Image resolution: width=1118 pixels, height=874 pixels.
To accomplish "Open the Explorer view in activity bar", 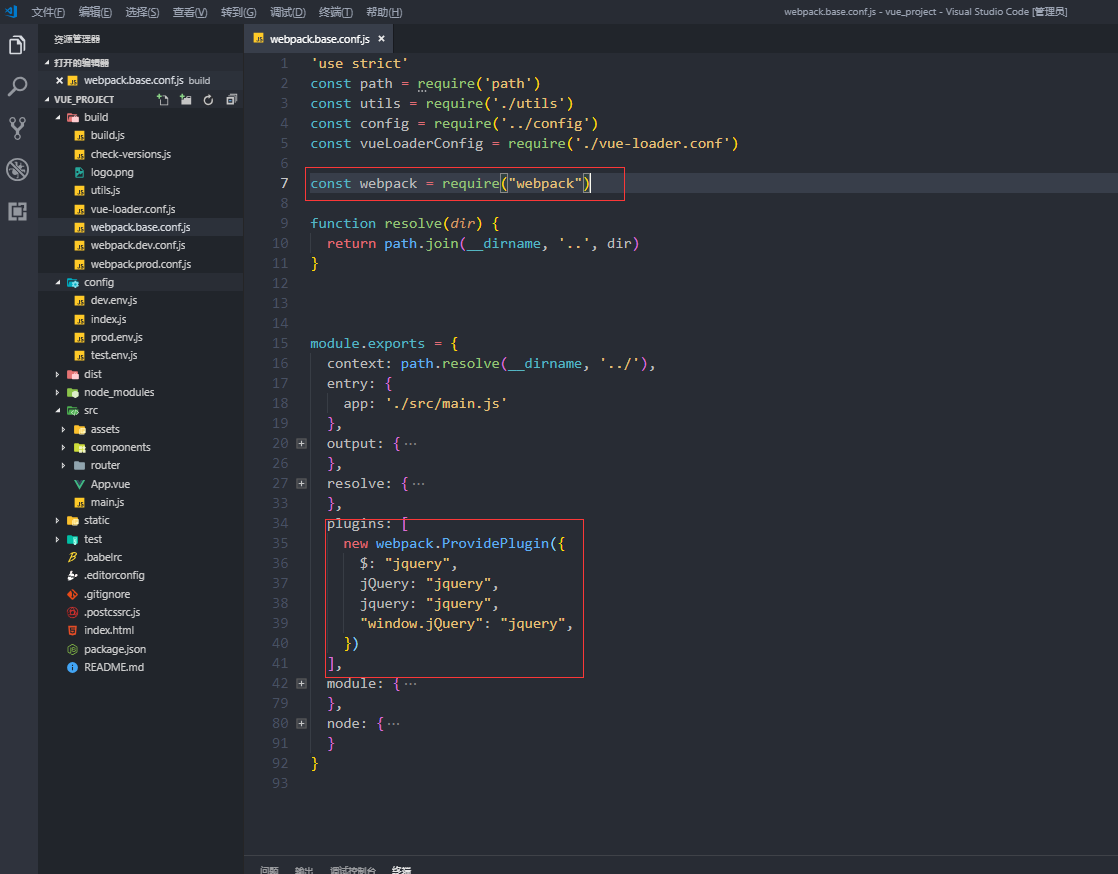I will (17, 46).
